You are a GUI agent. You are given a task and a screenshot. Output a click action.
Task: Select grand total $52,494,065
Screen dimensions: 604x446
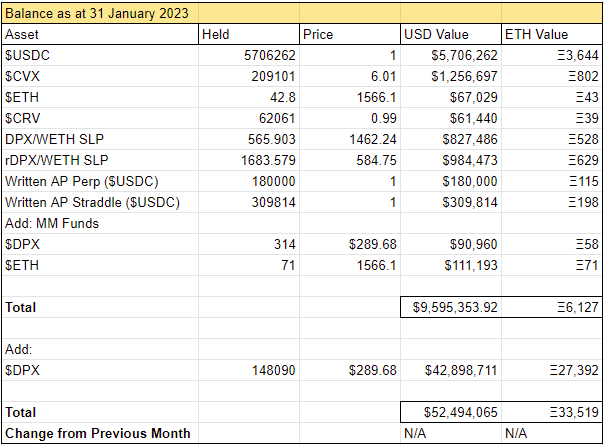pos(461,412)
